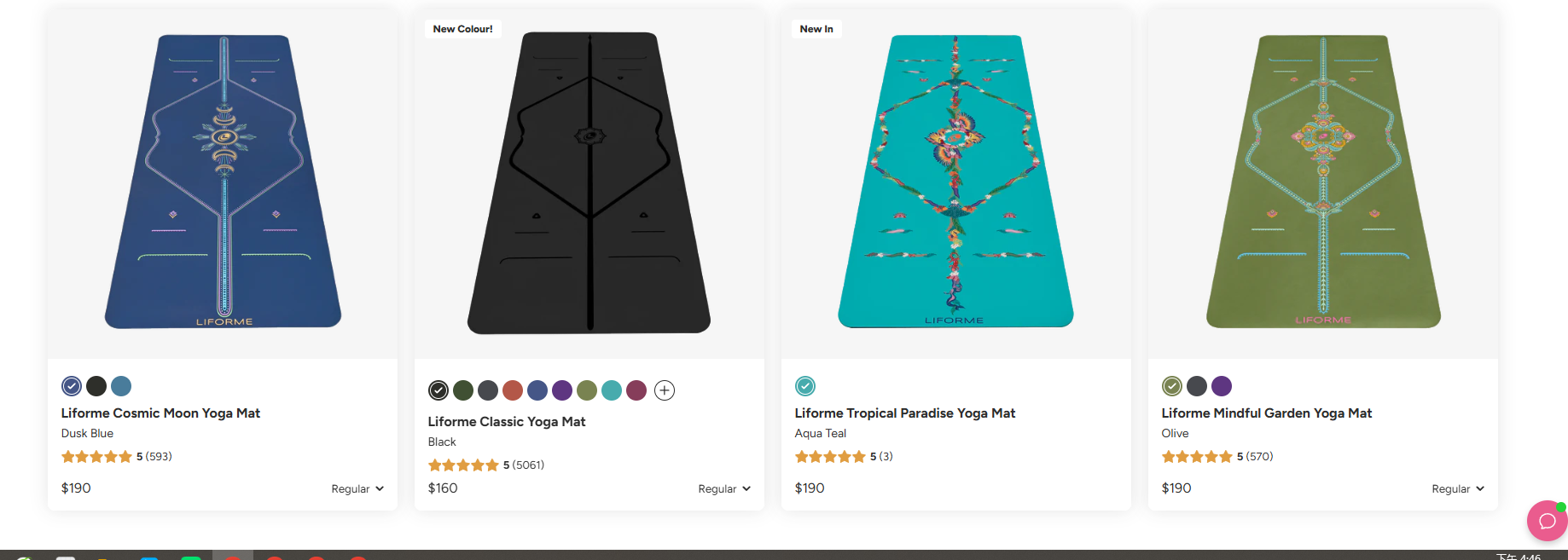Expand the Regular size dropdown for Mindful Garden
This screenshot has height=560, width=1568.
click(x=1458, y=489)
